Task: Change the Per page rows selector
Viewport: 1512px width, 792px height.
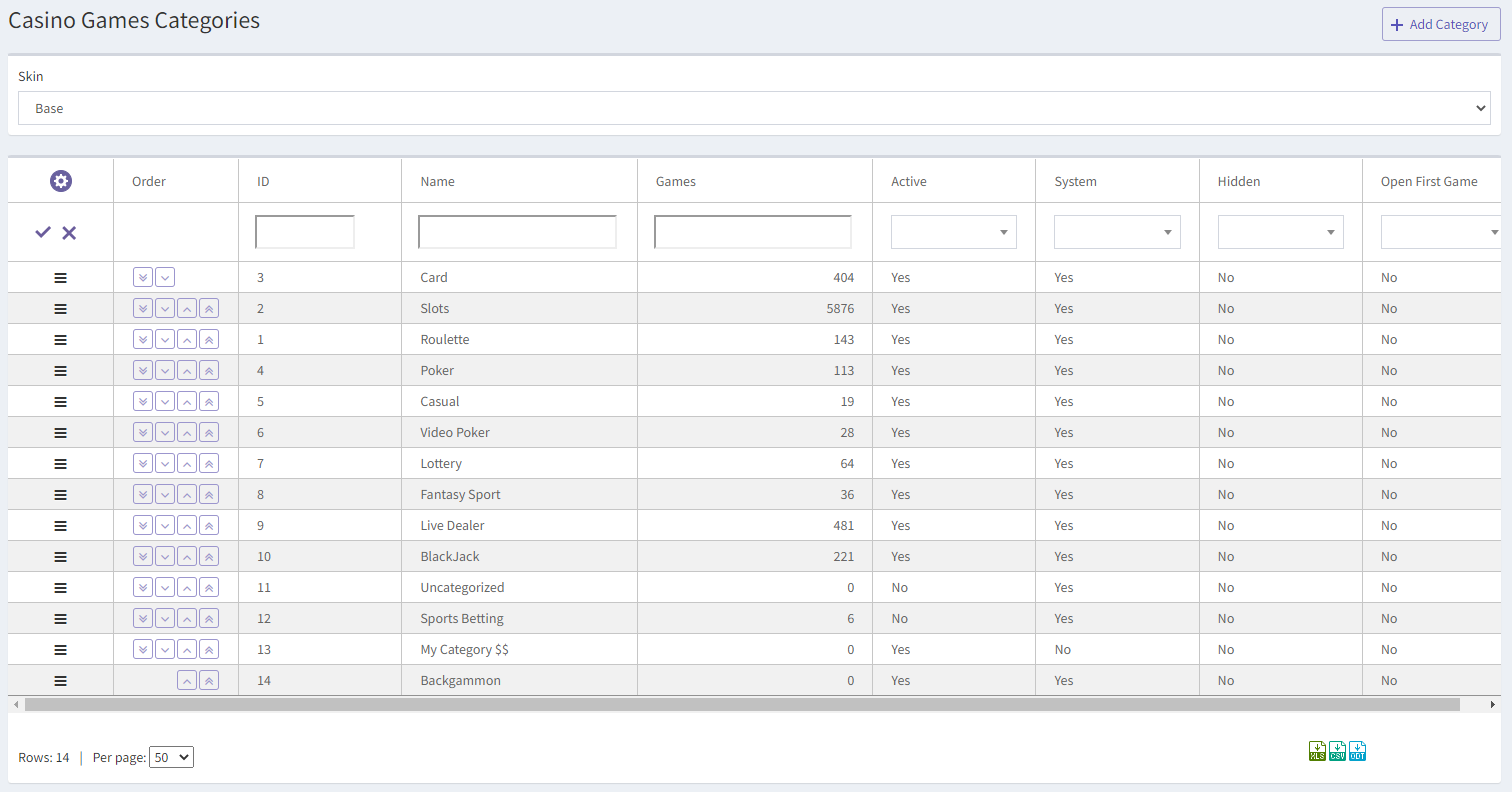Action: [171, 757]
